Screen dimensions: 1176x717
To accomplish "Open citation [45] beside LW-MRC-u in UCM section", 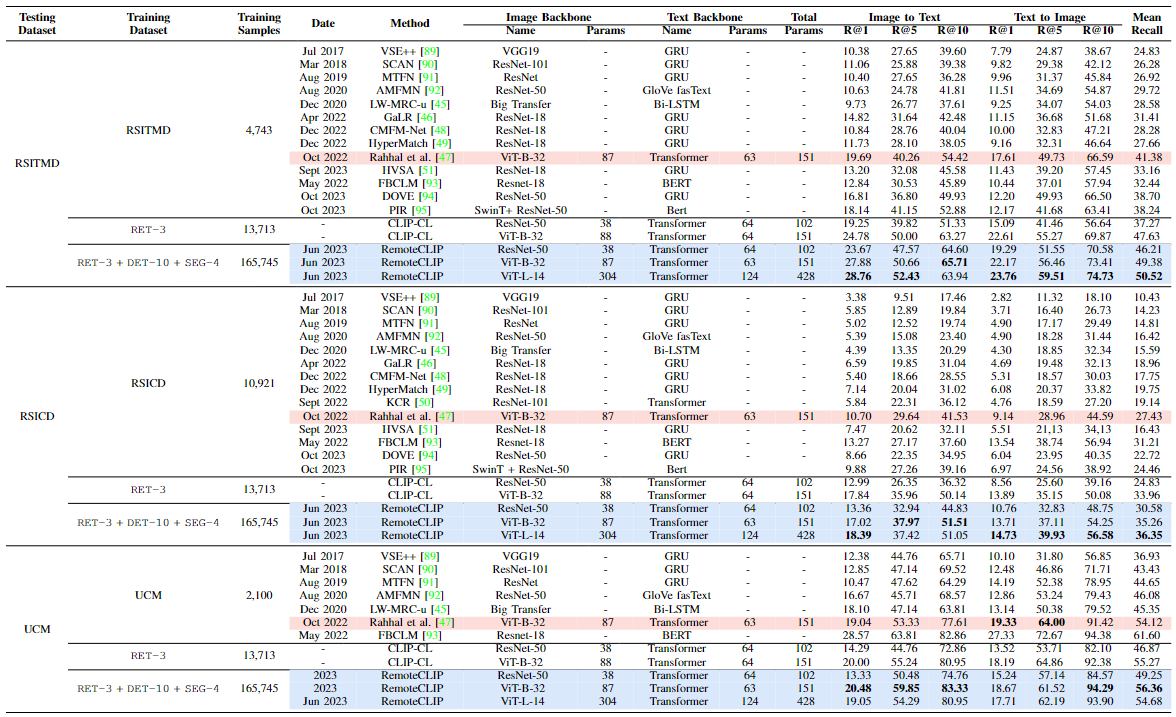I will [x=440, y=609].
